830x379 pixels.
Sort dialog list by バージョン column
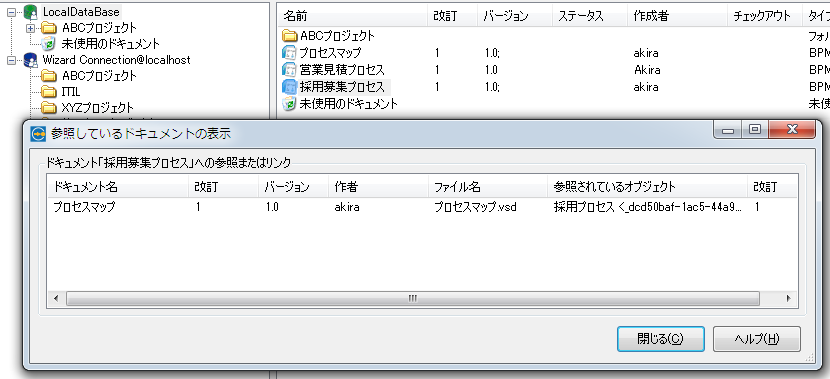(294, 187)
